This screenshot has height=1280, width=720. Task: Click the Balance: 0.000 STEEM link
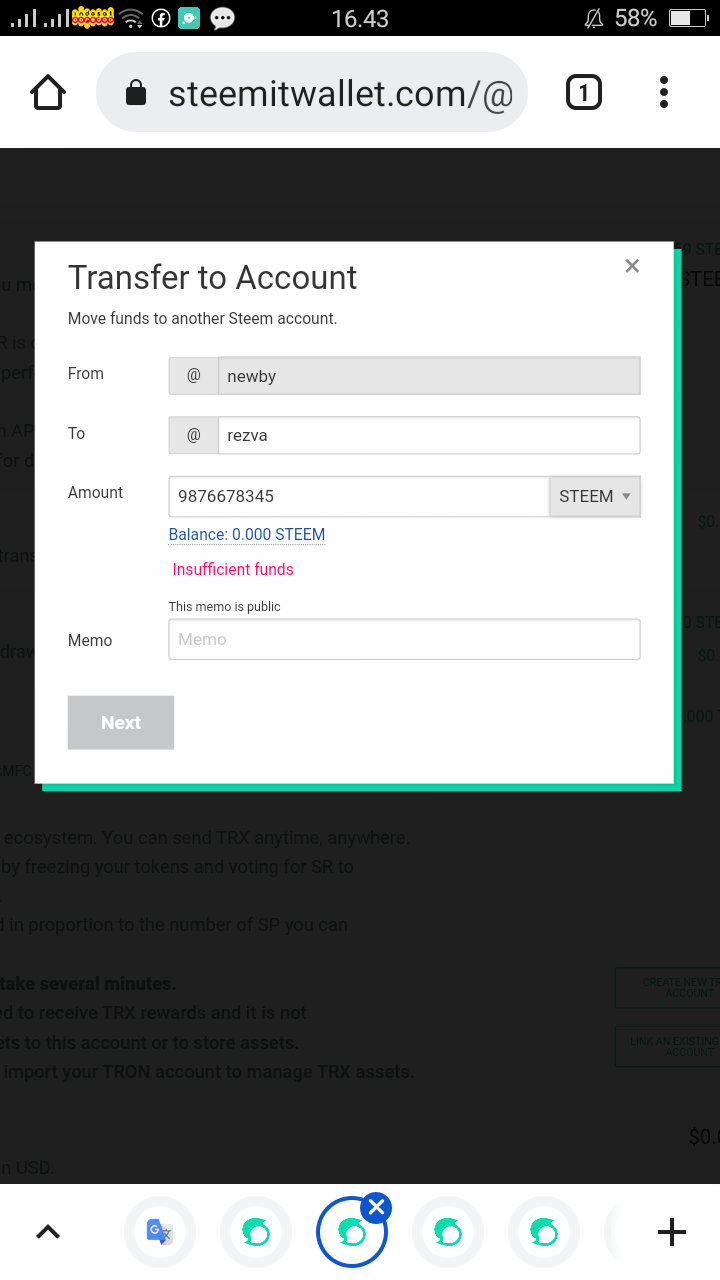[x=247, y=535]
